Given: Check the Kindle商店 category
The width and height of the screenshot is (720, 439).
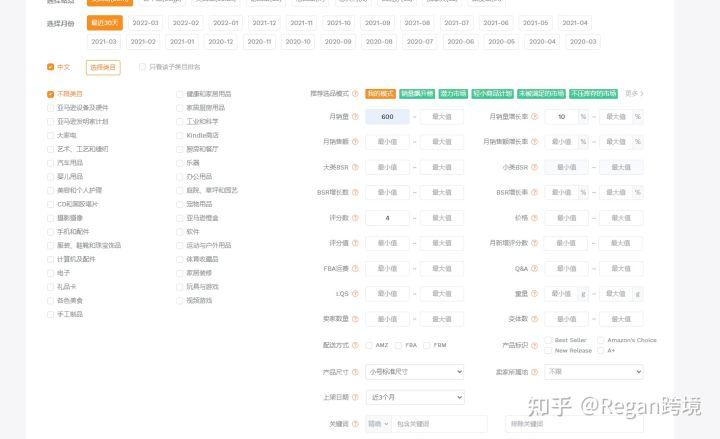Looking at the screenshot, I should click(180, 135).
